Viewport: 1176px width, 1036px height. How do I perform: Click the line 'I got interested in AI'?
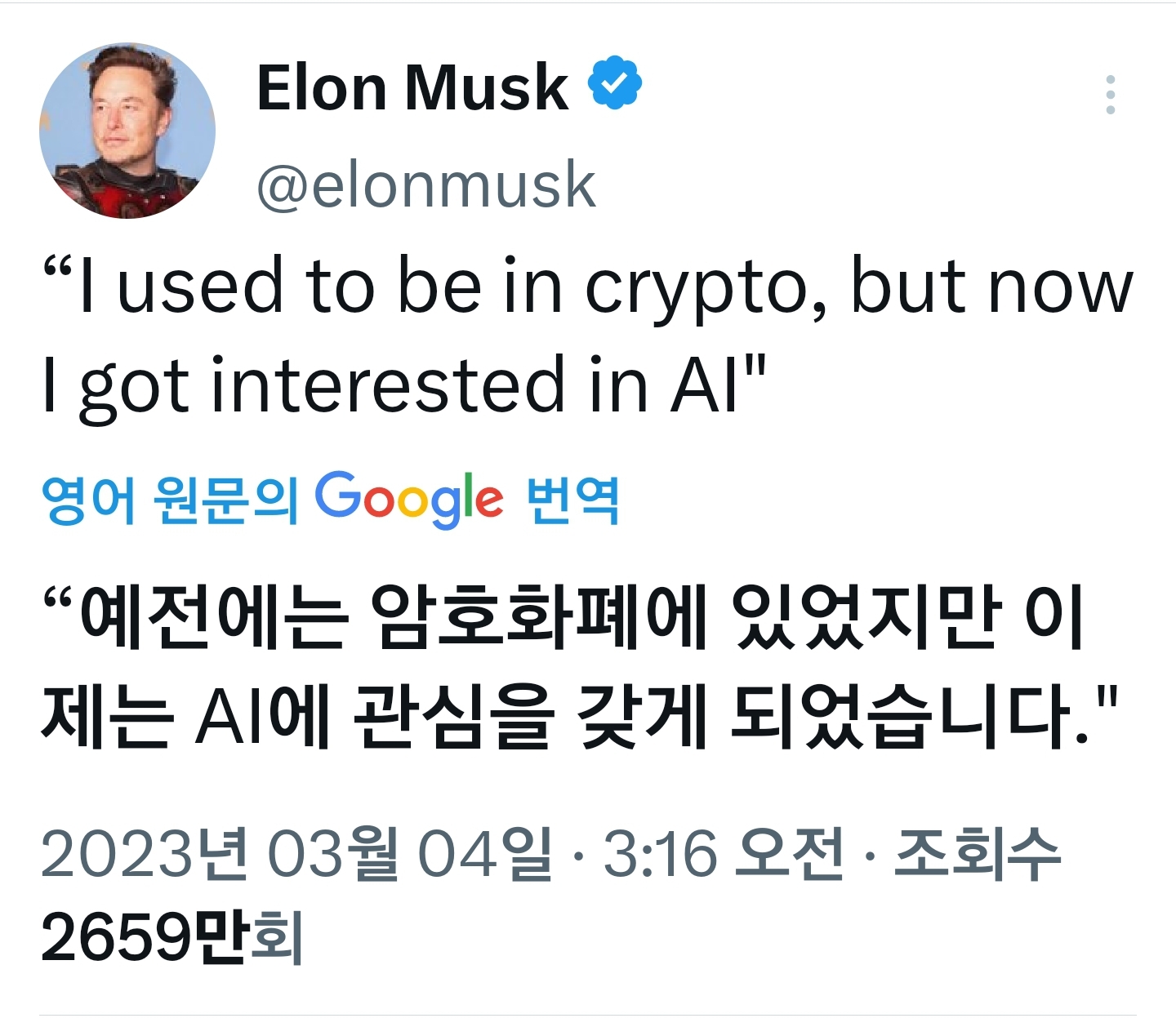[405, 385]
